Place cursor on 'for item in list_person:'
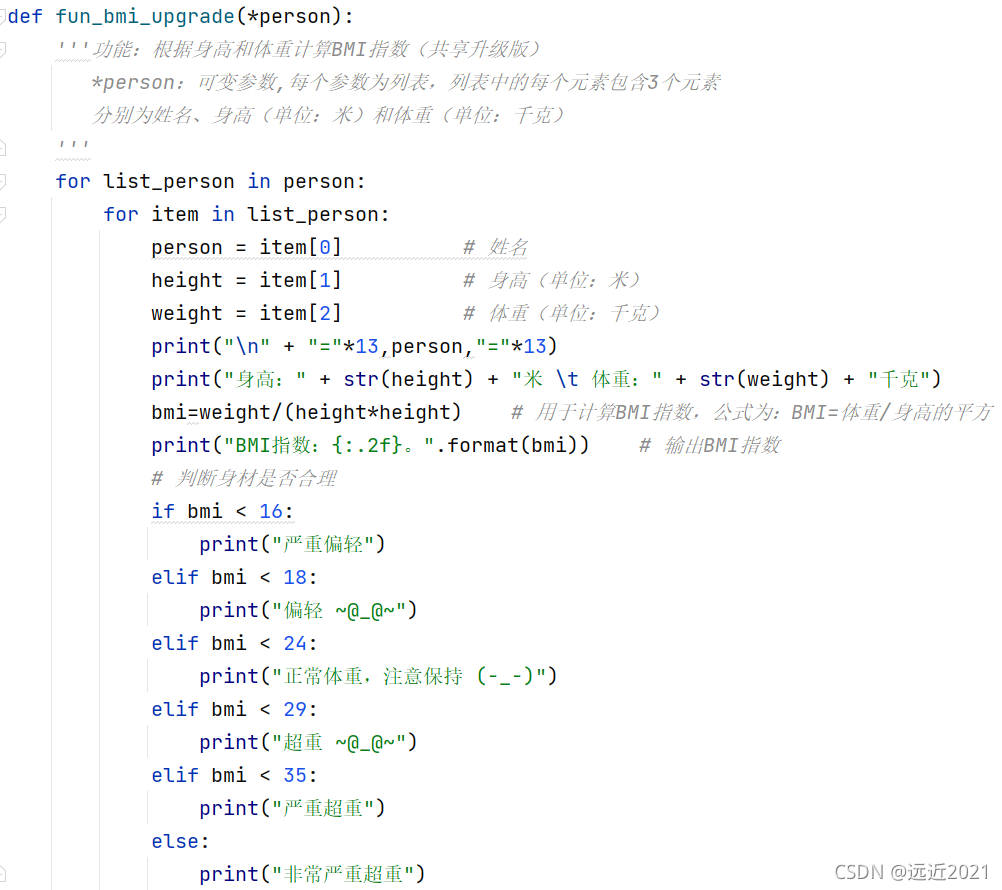1002x890 pixels. click(246, 214)
